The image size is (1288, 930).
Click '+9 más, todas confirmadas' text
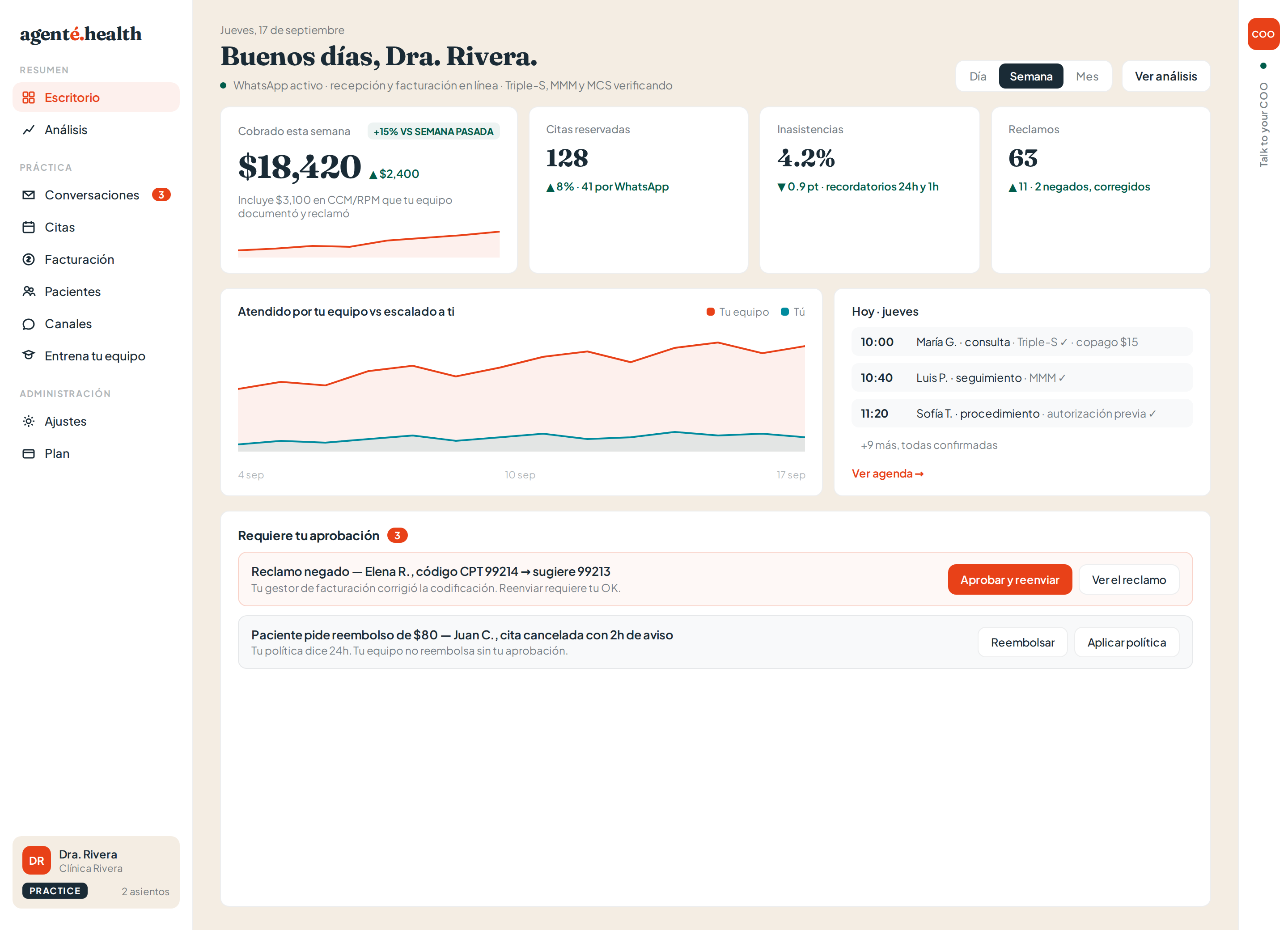929,445
